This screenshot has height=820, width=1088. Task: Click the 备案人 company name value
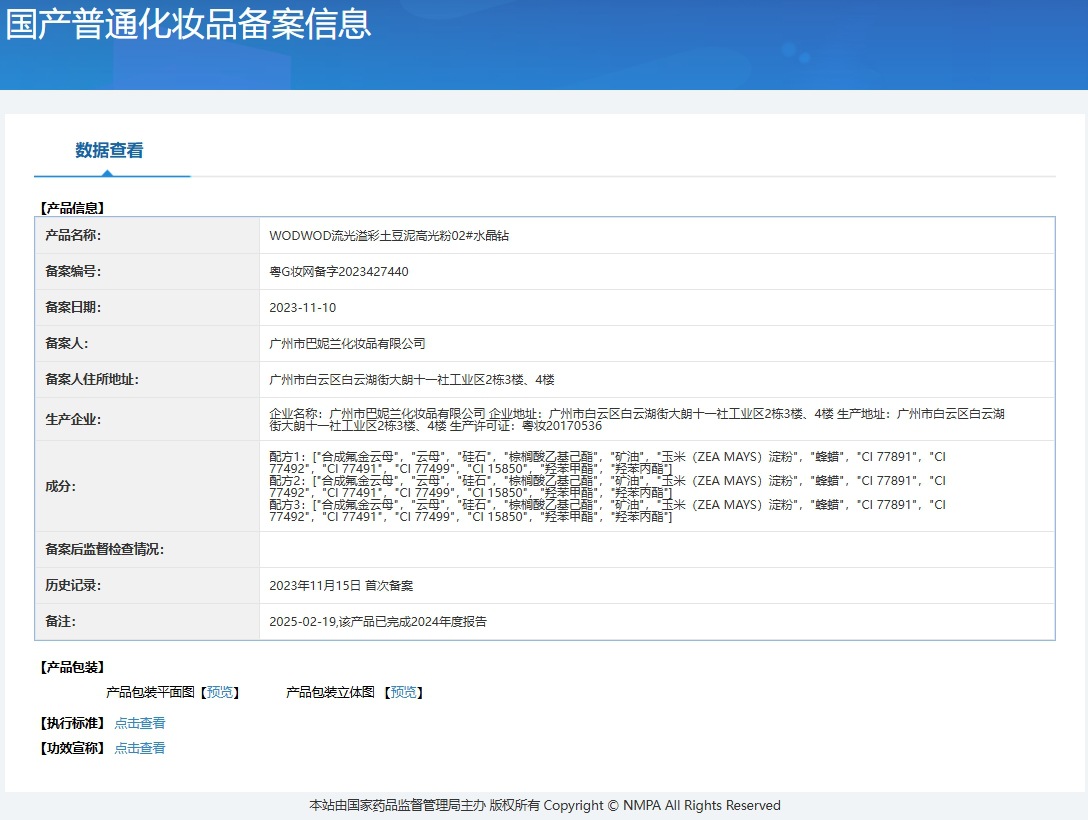click(348, 344)
